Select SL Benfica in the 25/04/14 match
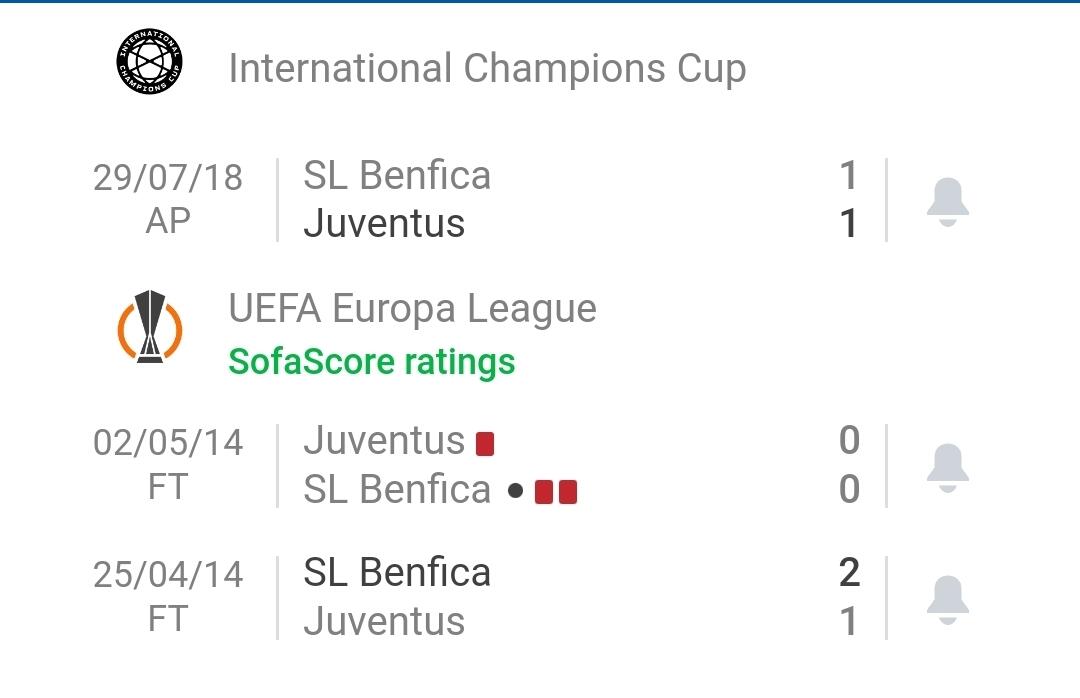Image resolution: width=1080 pixels, height=698 pixels. point(397,573)
